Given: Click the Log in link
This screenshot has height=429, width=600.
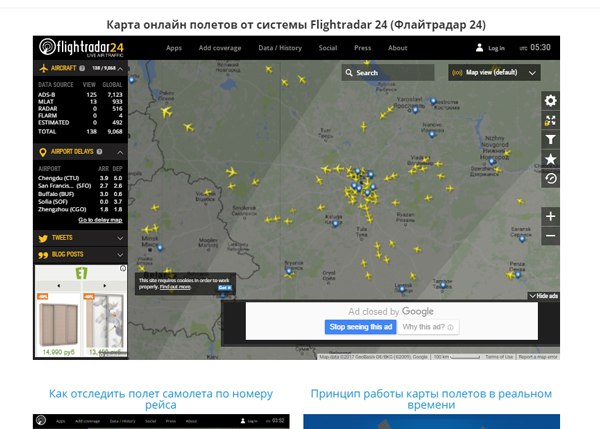Looking at the screenshot, I should click(x=496, y=48).
